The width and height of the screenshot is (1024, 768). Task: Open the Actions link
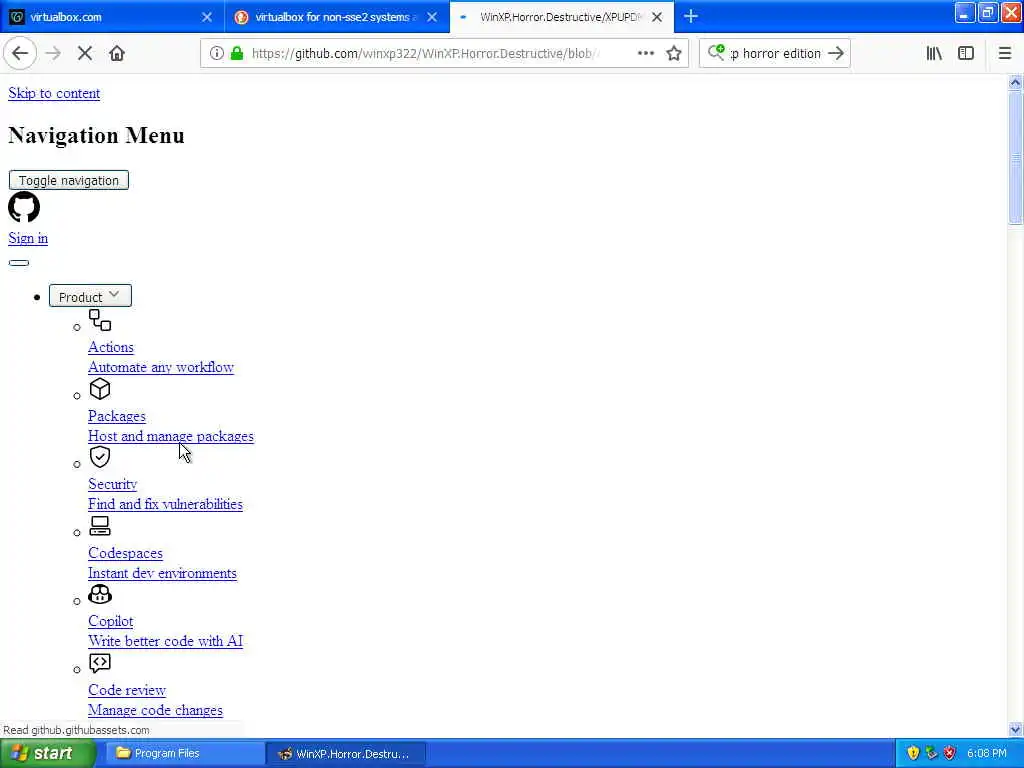point(111,347)
